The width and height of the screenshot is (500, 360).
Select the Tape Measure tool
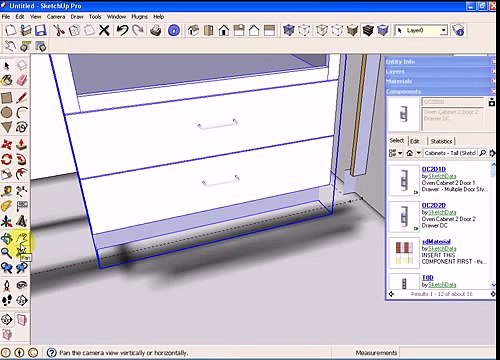coord(7,191)
